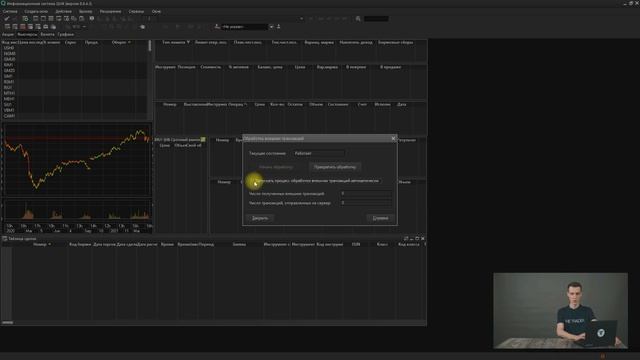
Task: Click the icon right of the Не указан combo arrow
Action: [279, 27]
